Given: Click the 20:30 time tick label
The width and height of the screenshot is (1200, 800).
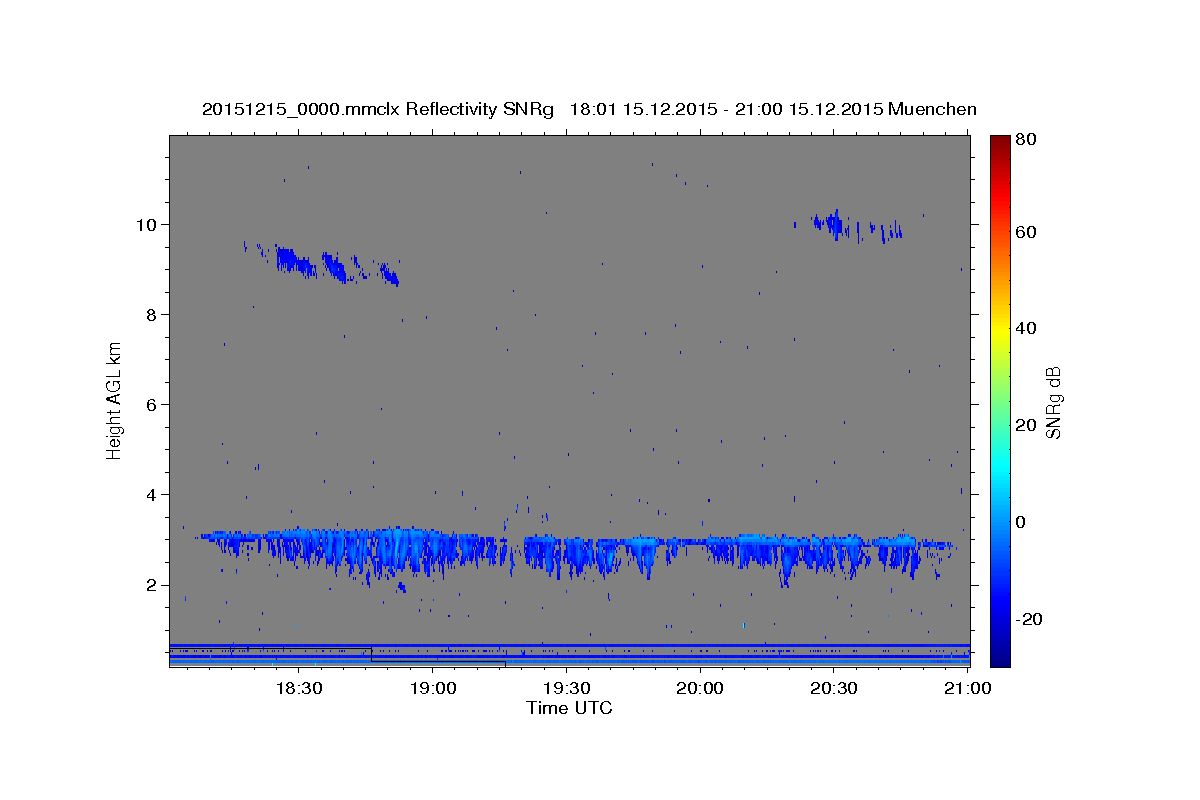Looking at the screenshot, I should coord(834,688).
